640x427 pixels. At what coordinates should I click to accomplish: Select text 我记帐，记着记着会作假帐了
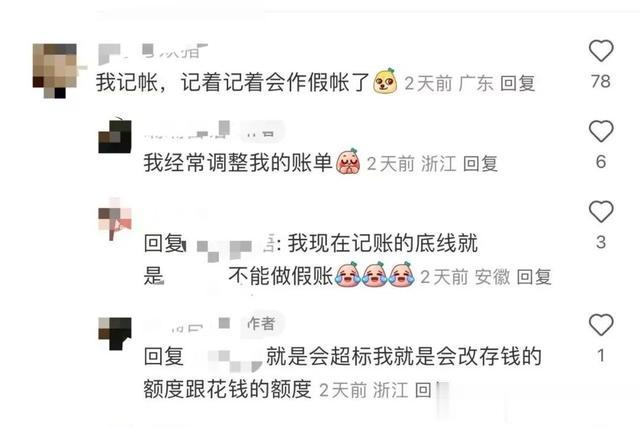(x=233, y=83)
